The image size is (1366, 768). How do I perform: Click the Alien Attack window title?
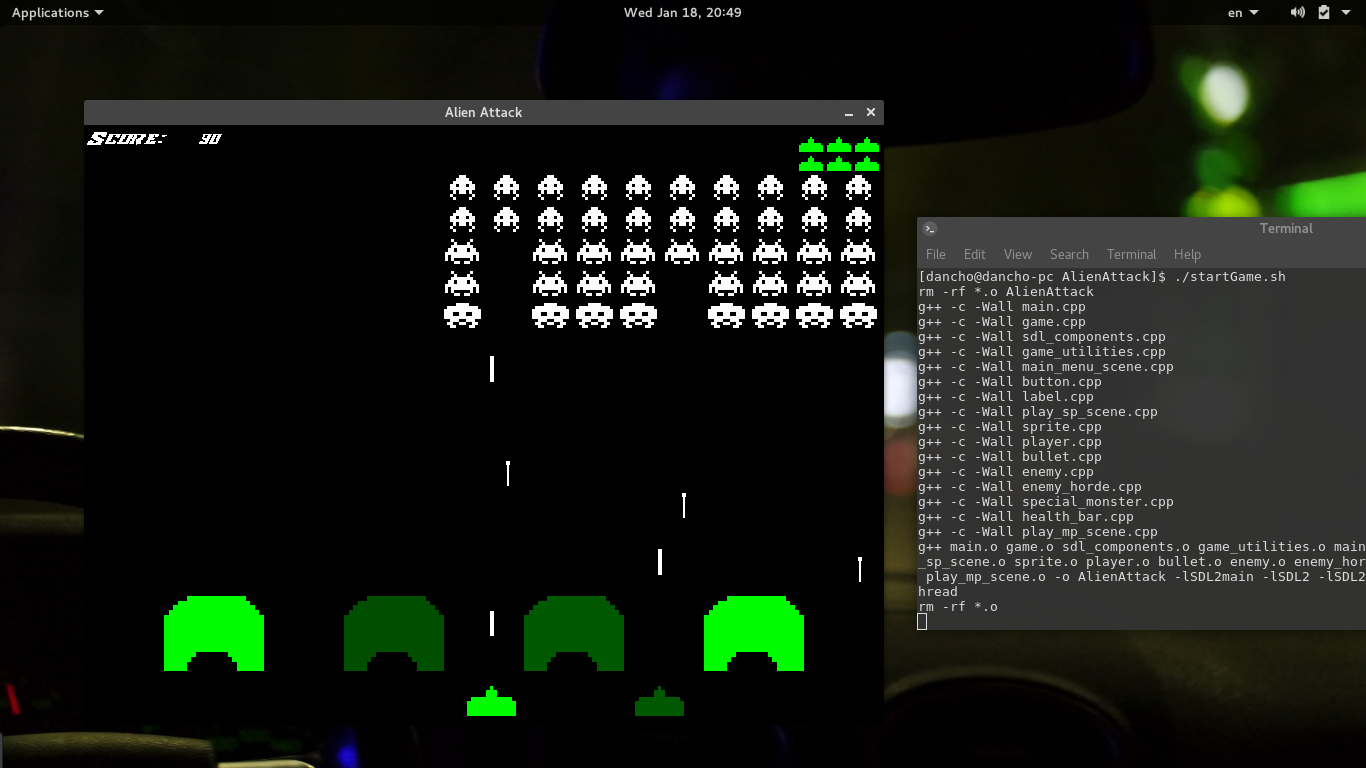click(484, 113)
